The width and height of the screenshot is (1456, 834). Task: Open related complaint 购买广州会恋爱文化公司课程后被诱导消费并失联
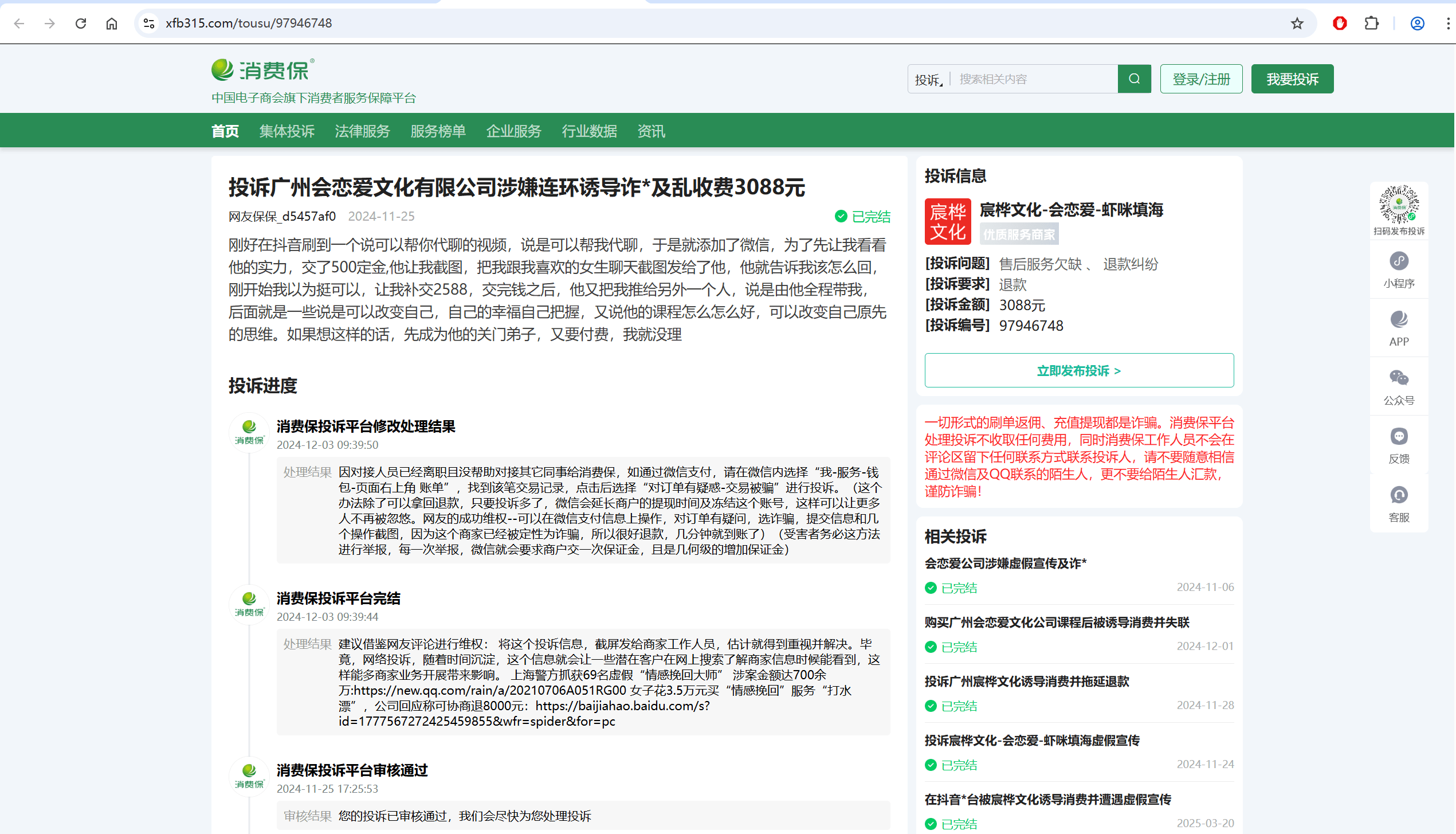pyautogui.click(x=1057, y=622)
